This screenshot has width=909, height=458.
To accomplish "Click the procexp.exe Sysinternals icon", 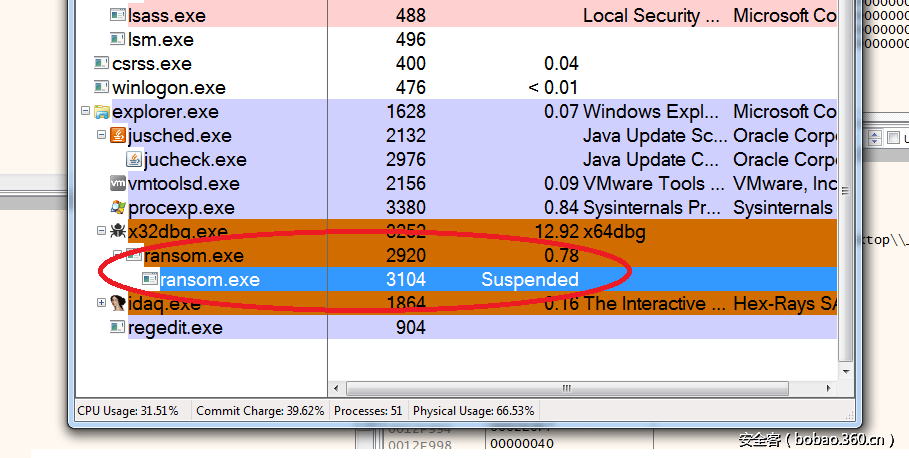I will 117,208.
